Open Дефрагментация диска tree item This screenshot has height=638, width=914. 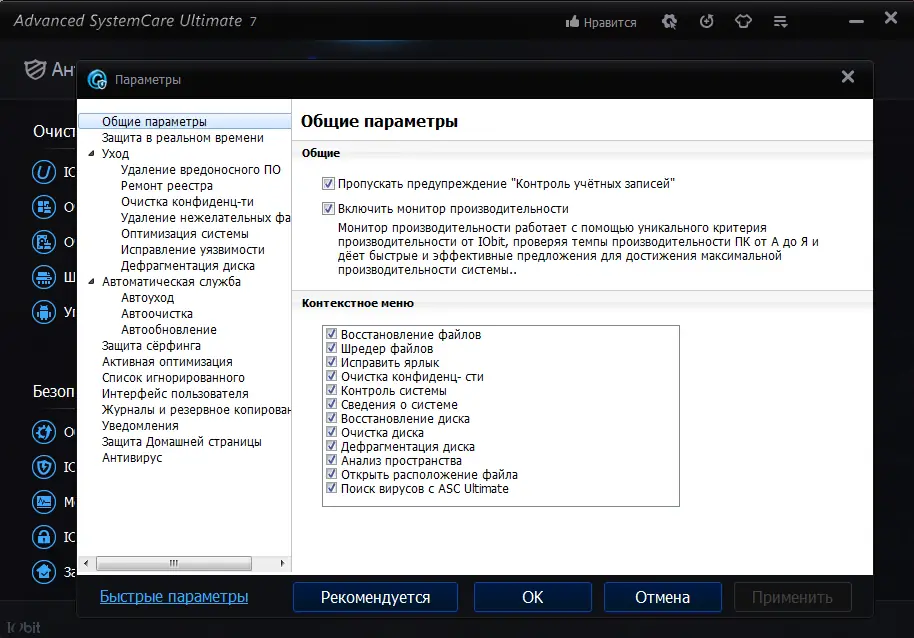pos(188,266)
